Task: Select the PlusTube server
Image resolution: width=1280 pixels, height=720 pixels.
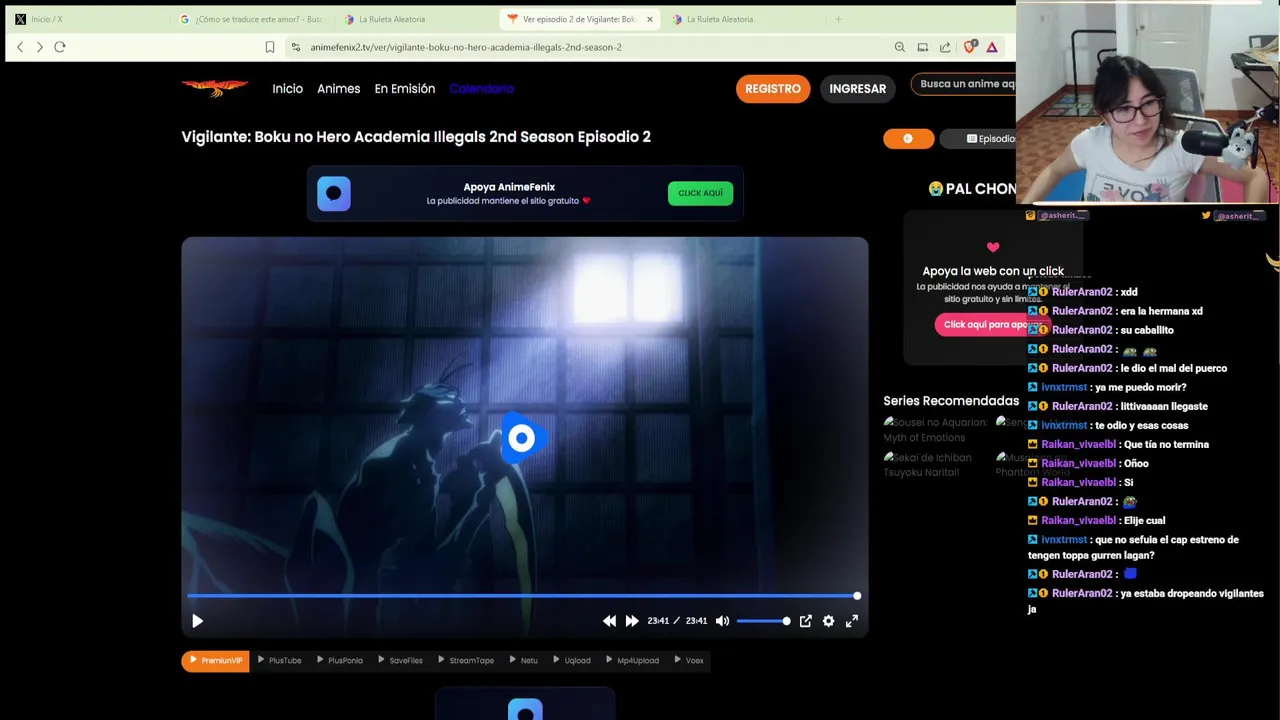Action: coord(279,660)
